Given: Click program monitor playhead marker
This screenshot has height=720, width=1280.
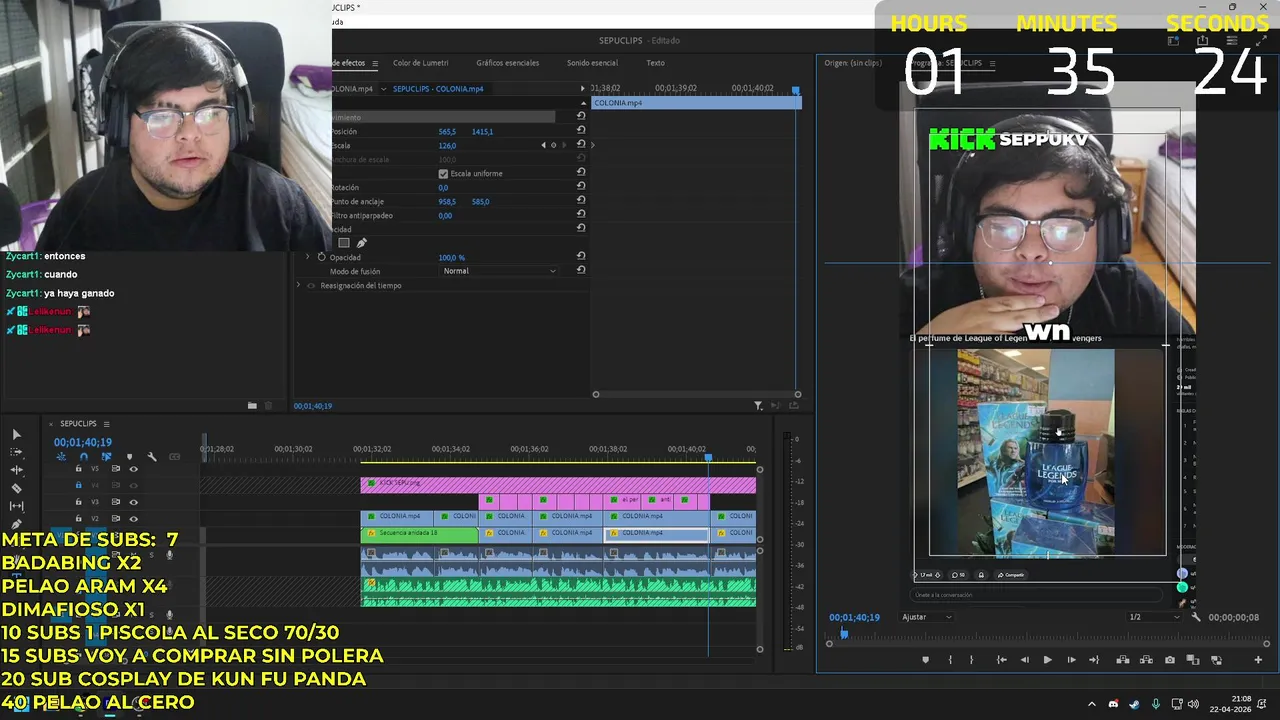Looking at the screenshot, I should coord(844,633).
